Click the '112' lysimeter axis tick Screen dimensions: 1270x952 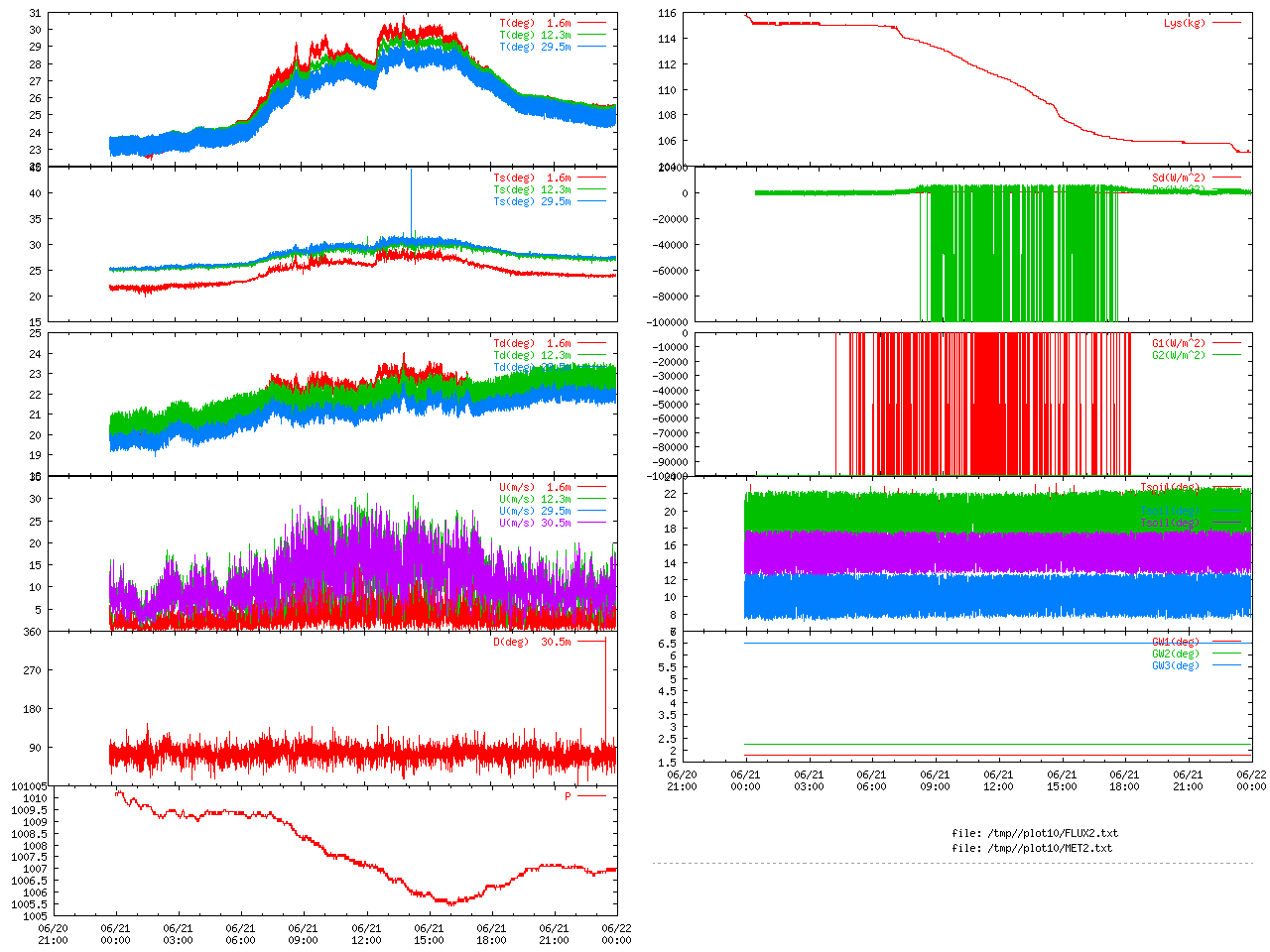(667, 64)
